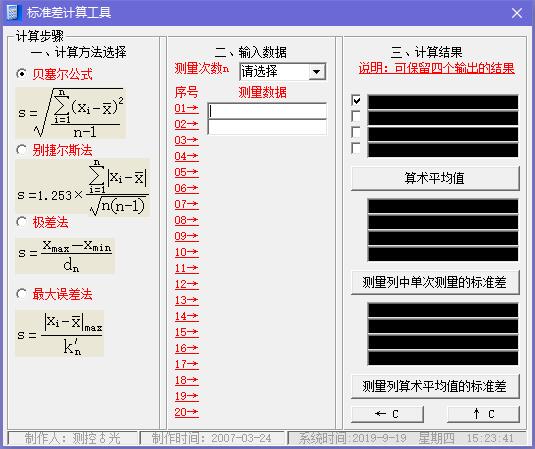Check the fourth result row checkbox

(356, 148)
